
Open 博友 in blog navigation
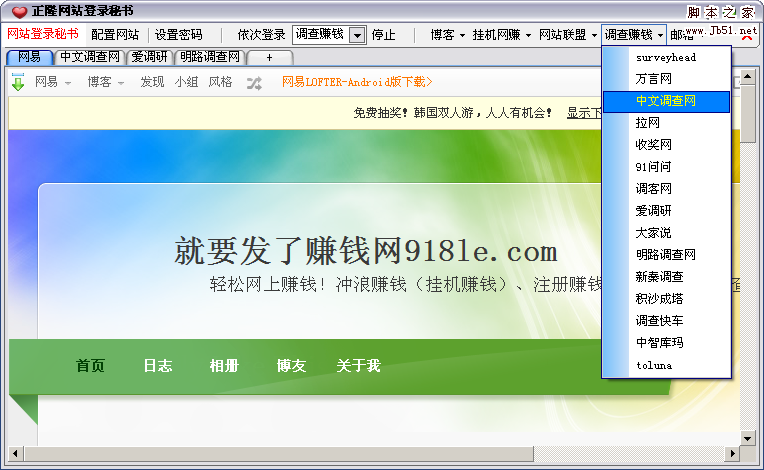[x=291, y=366]
